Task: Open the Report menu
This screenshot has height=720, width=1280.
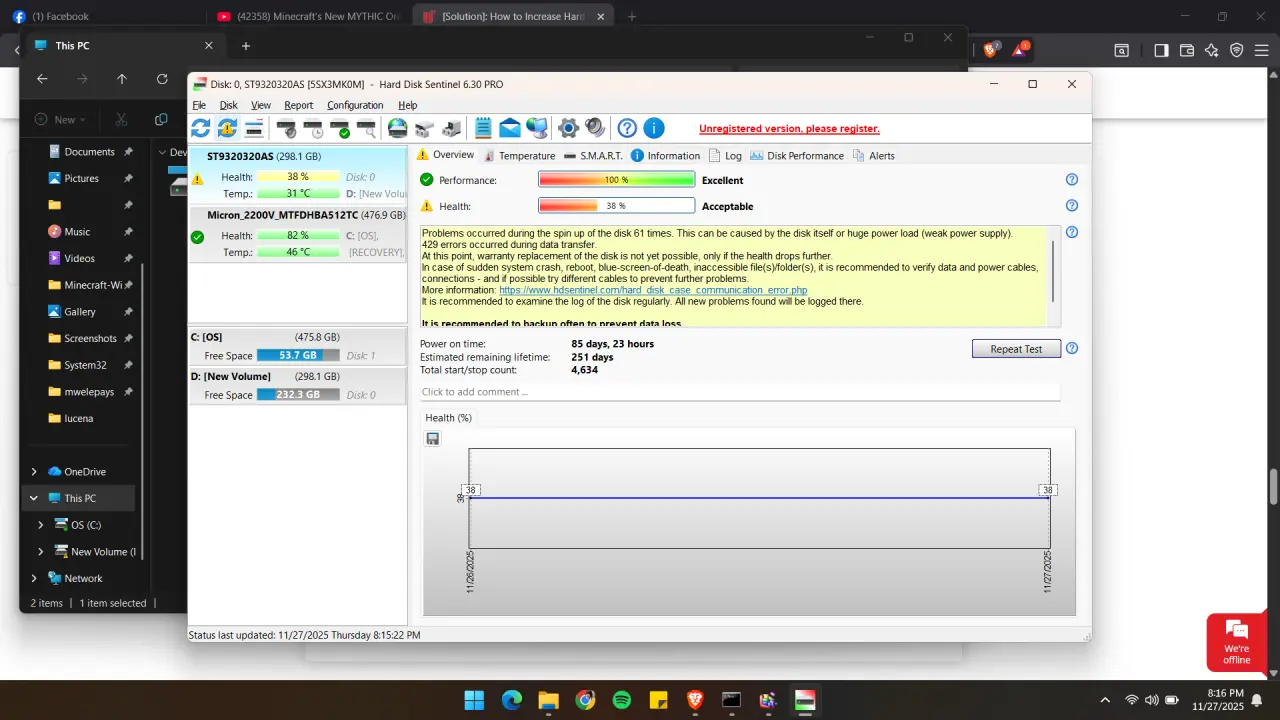Action: 298,105
